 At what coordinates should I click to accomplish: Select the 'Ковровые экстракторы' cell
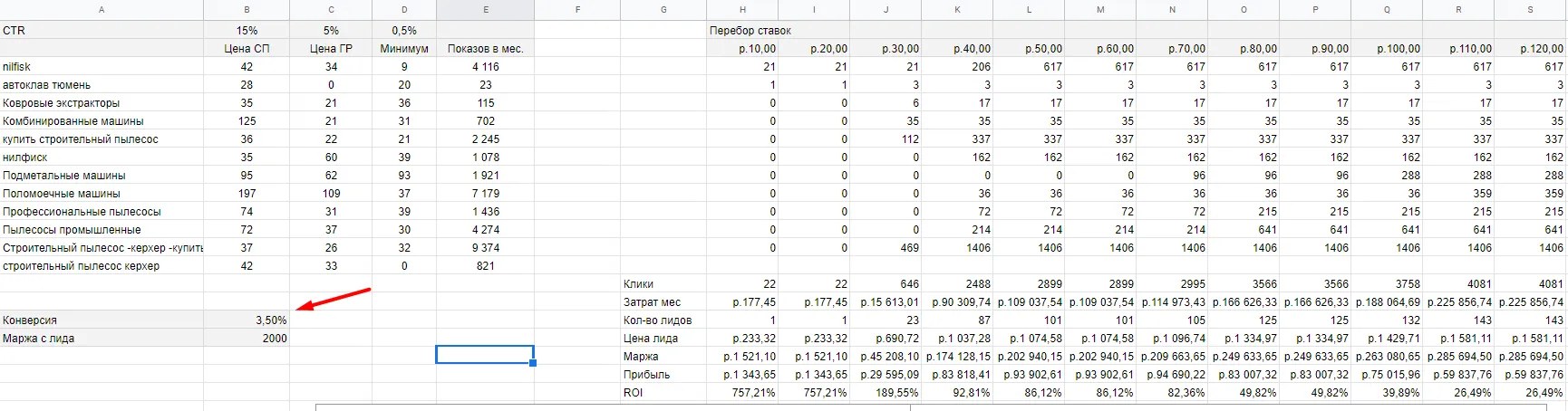pyautogui.click(x=102, y=102)
